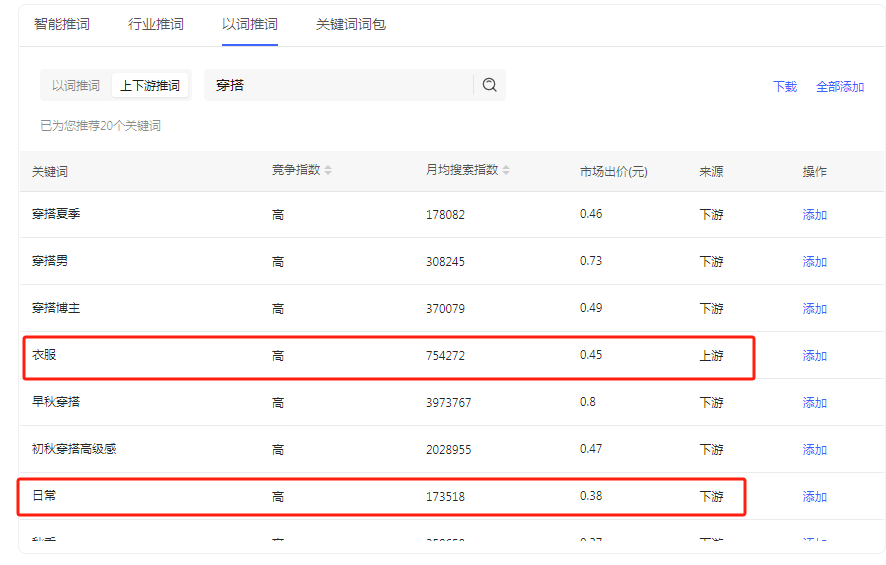Click 全部添加 to add all keywords
886x565 pixels.
click(x=840, y=87)
